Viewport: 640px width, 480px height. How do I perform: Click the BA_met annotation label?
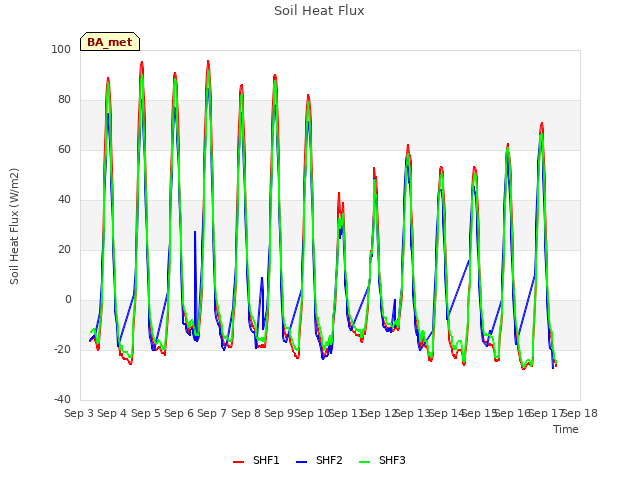110,42
